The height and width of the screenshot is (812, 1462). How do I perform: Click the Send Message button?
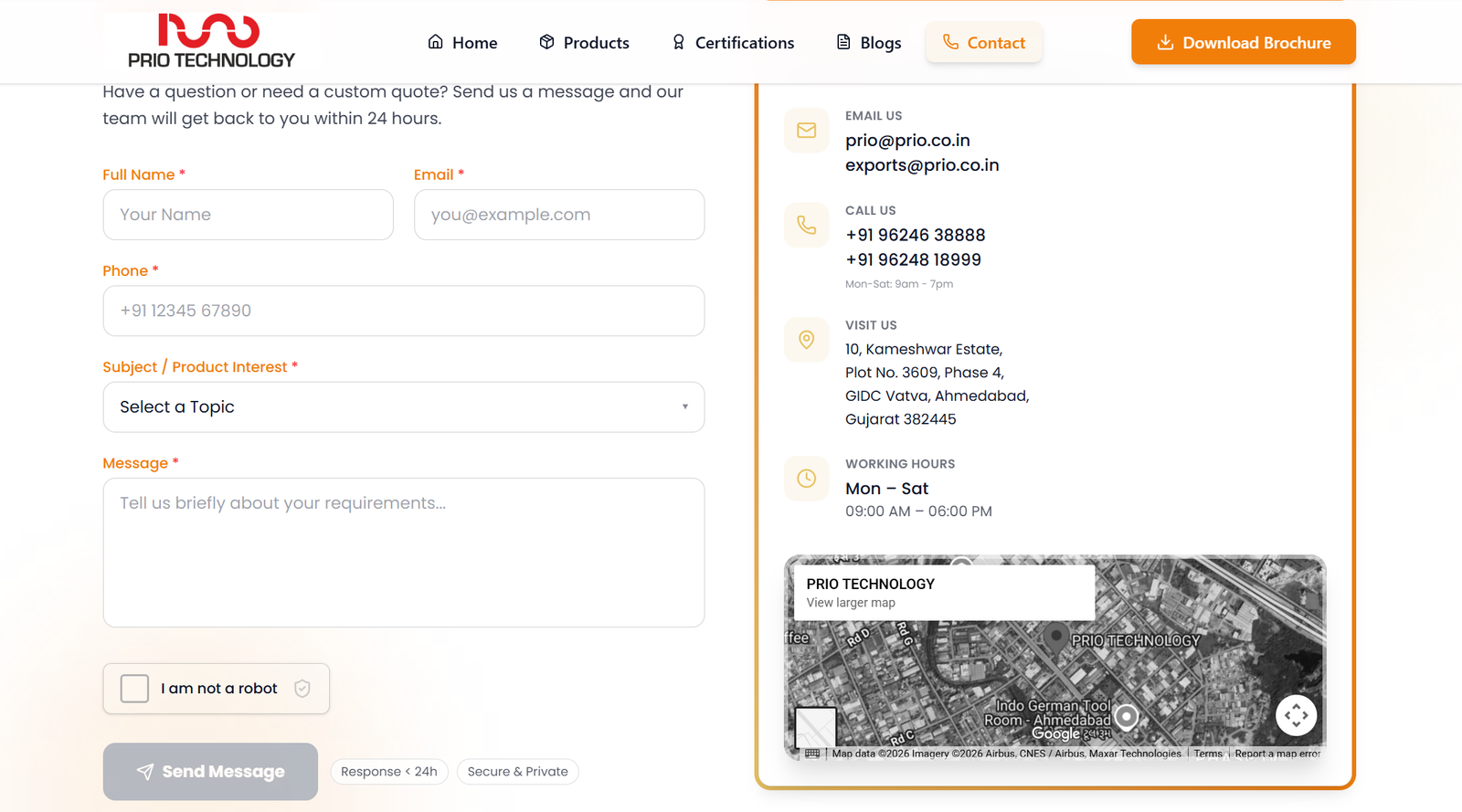pos(210,772)
